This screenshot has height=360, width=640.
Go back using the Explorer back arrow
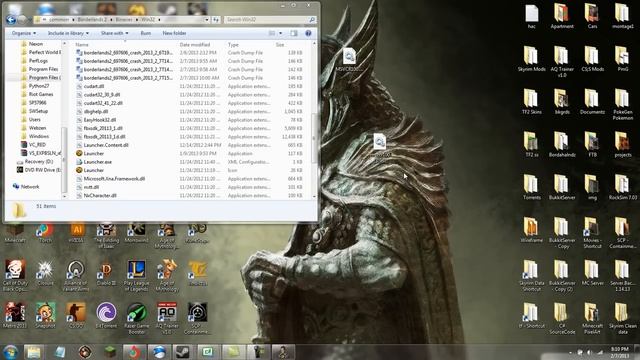tap(11, 20)
